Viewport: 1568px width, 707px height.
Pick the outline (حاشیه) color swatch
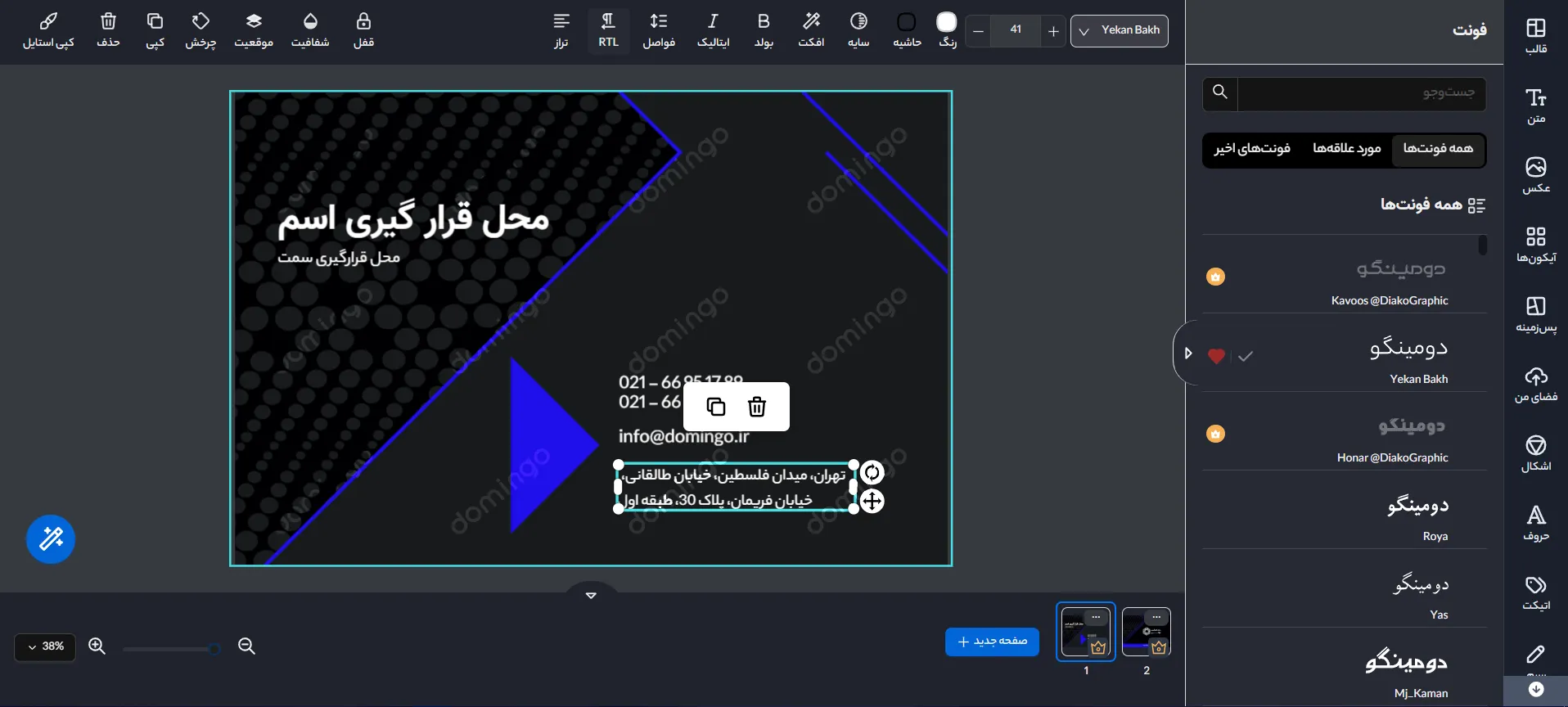tap(907, 22)
